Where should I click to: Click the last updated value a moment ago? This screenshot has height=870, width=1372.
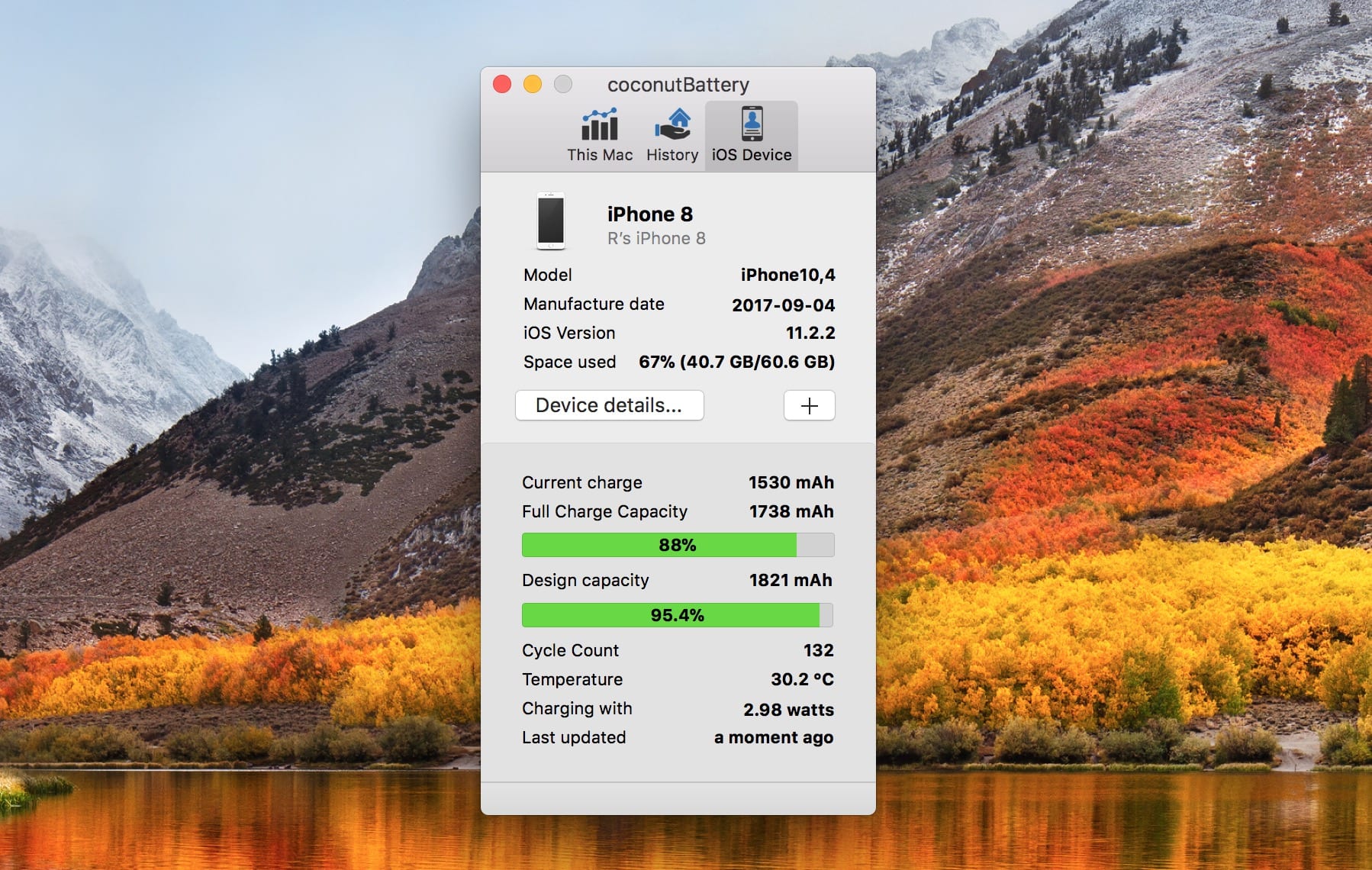[x=774, y=737]
